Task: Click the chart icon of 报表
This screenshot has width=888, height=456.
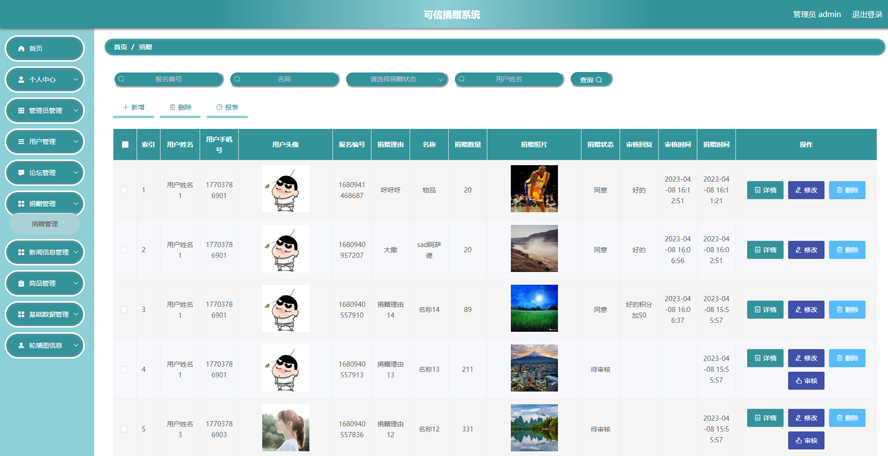Action: [219, 107]
